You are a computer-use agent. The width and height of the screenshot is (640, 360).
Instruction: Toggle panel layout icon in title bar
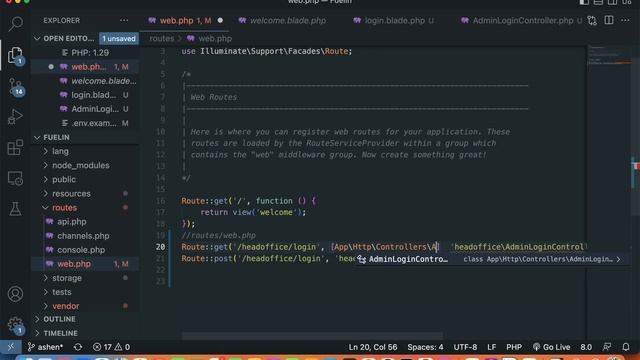[x=598, y=2]
